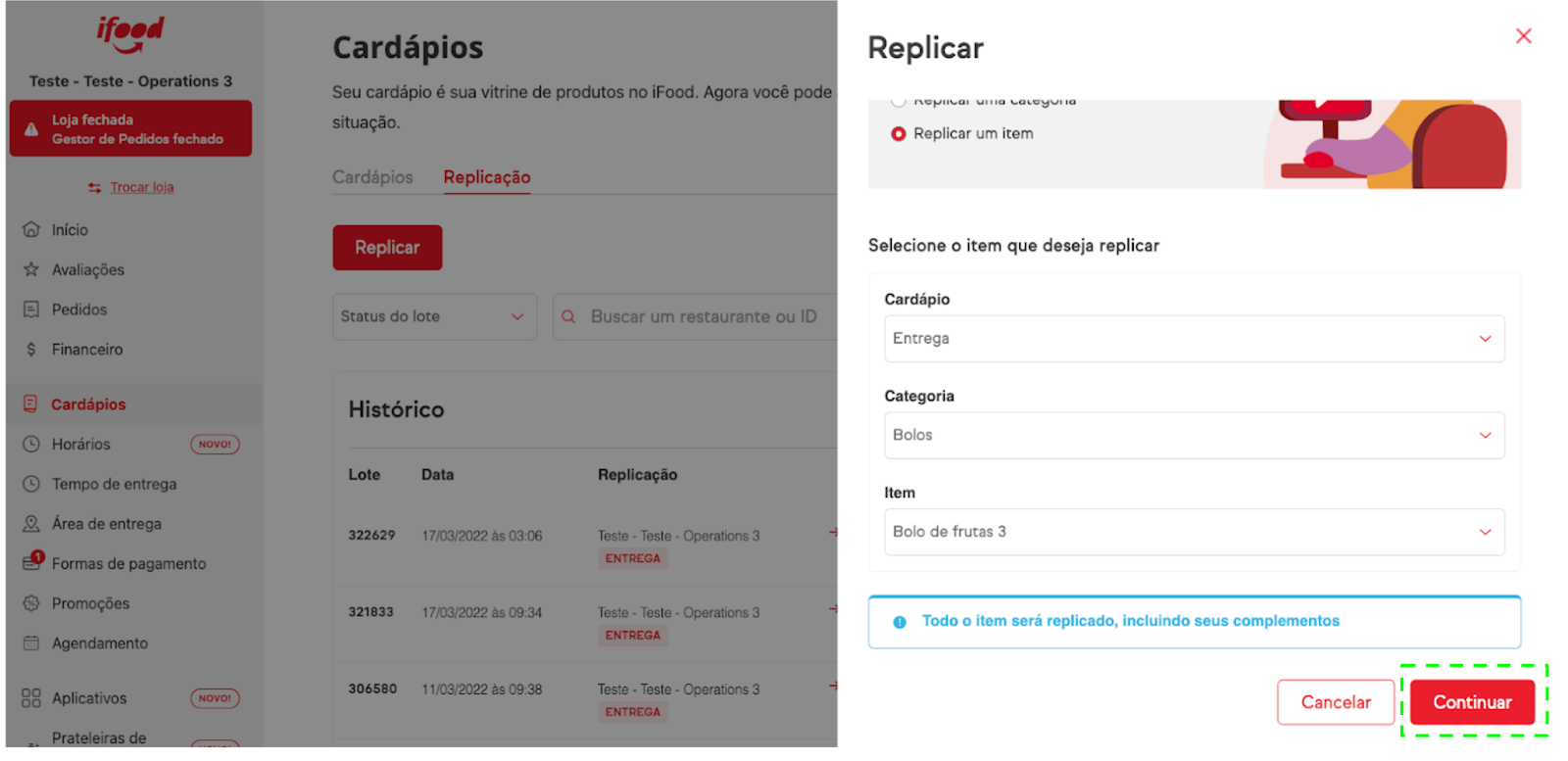Click the Horários clock icon
Viewport: 1568px width, 761px height.
point(31,444)
